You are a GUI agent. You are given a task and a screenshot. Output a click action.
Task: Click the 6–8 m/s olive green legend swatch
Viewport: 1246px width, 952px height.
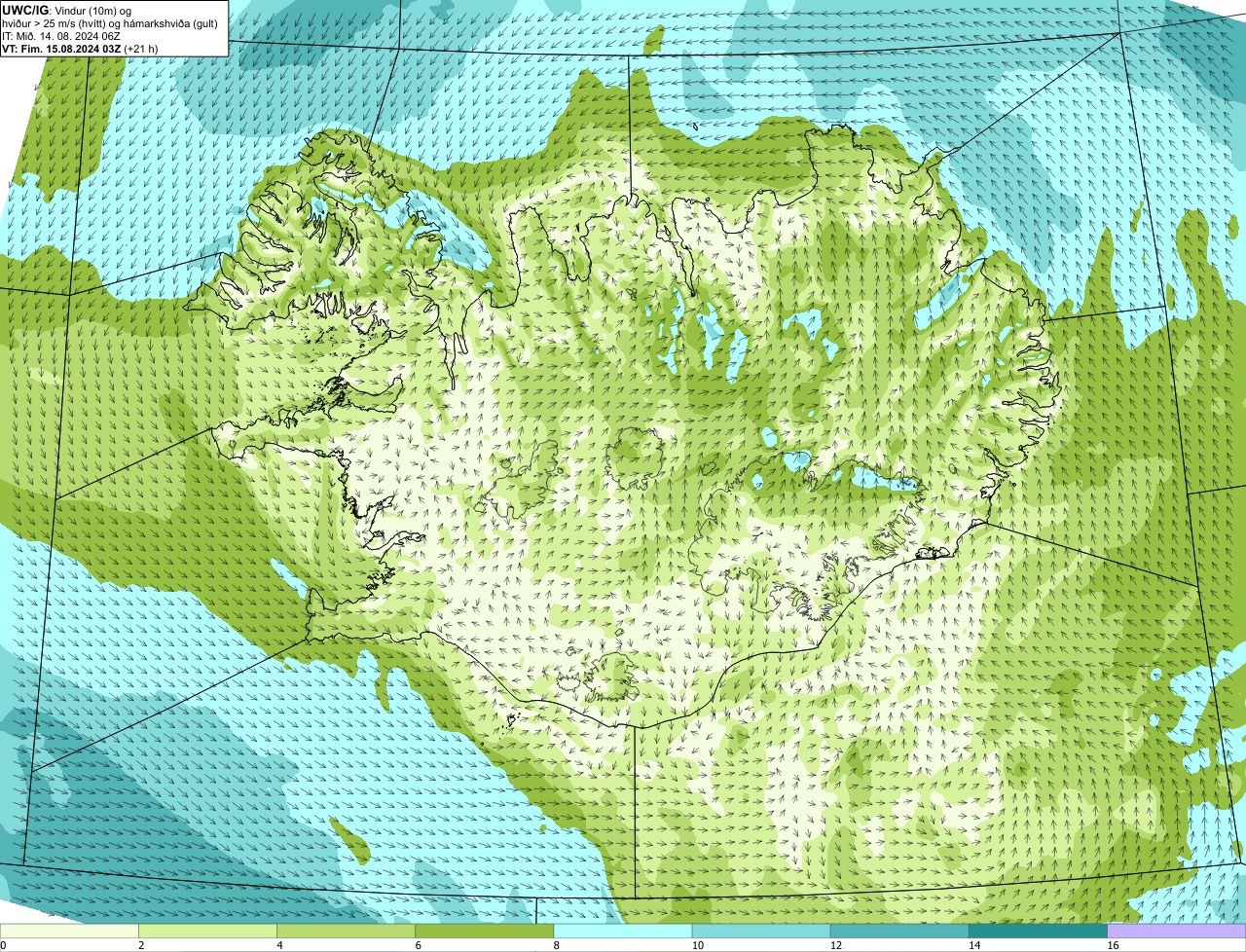point(485,931)
